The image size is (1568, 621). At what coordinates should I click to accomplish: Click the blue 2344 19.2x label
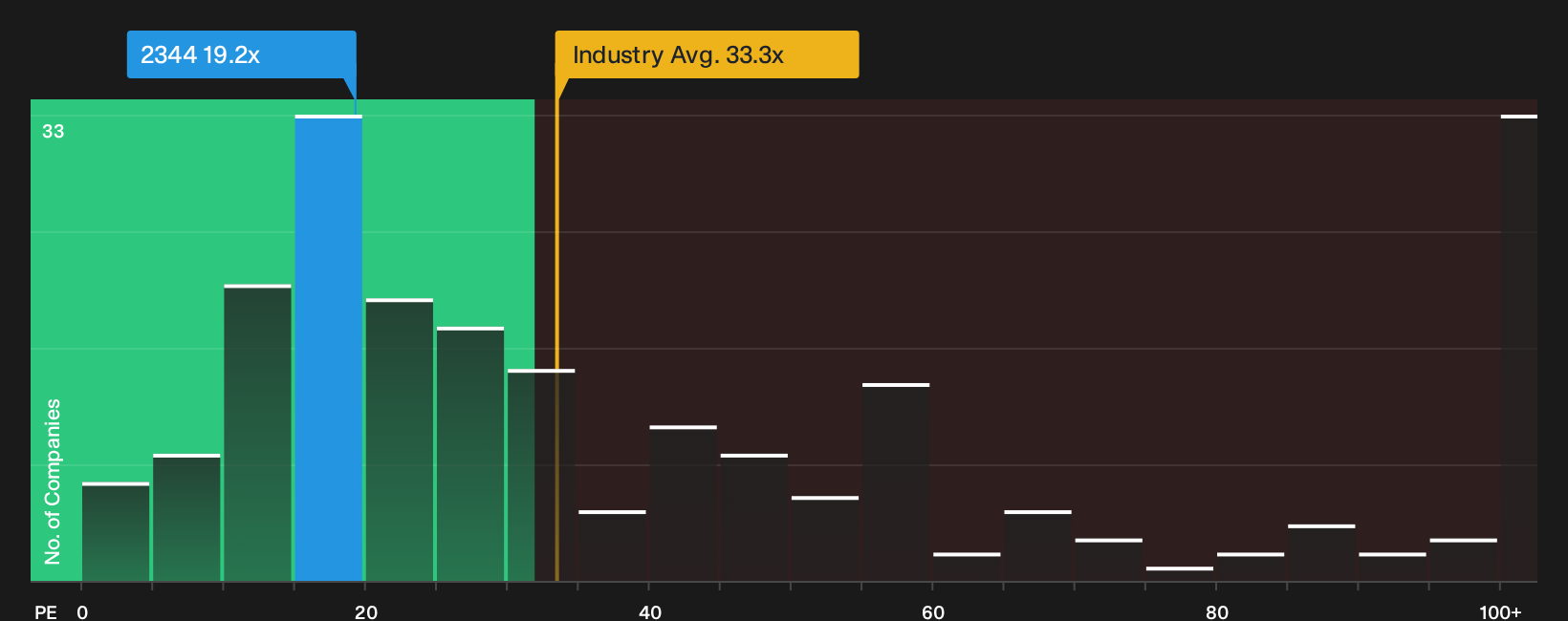point(241,54)
